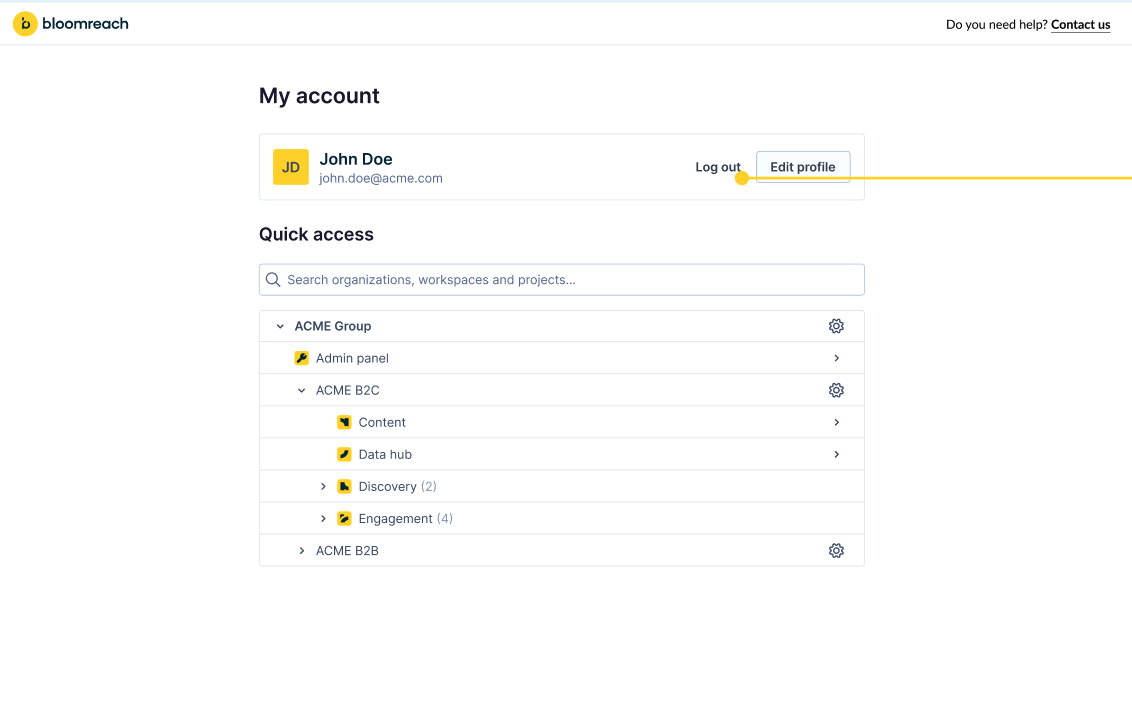Click the Engagement product icon

pyautogui.click(x=345, y=518)
